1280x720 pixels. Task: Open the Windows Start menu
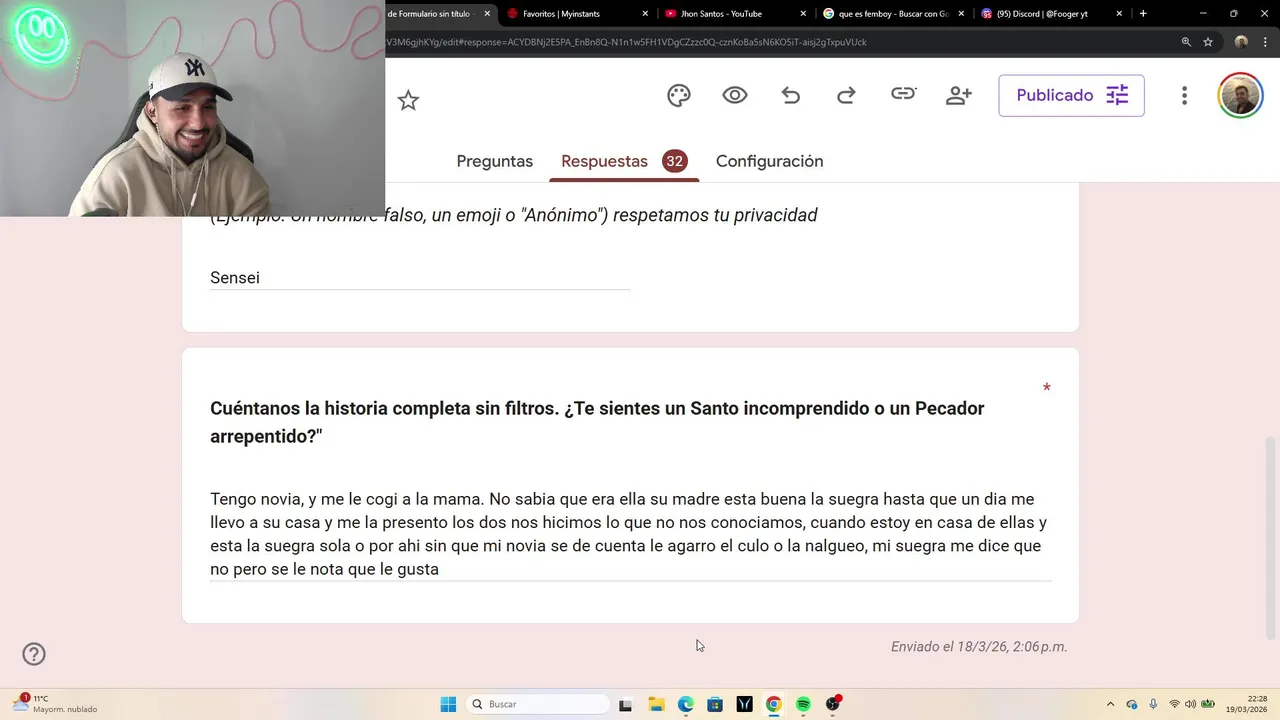point(448,704)
